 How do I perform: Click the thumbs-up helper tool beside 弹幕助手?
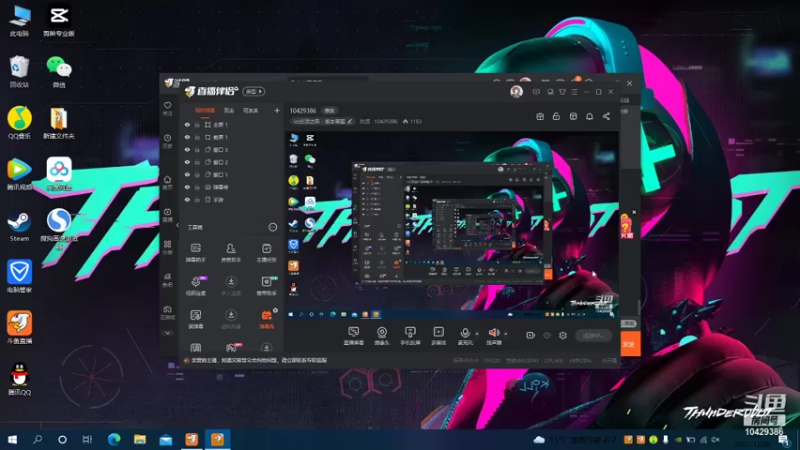231,252
